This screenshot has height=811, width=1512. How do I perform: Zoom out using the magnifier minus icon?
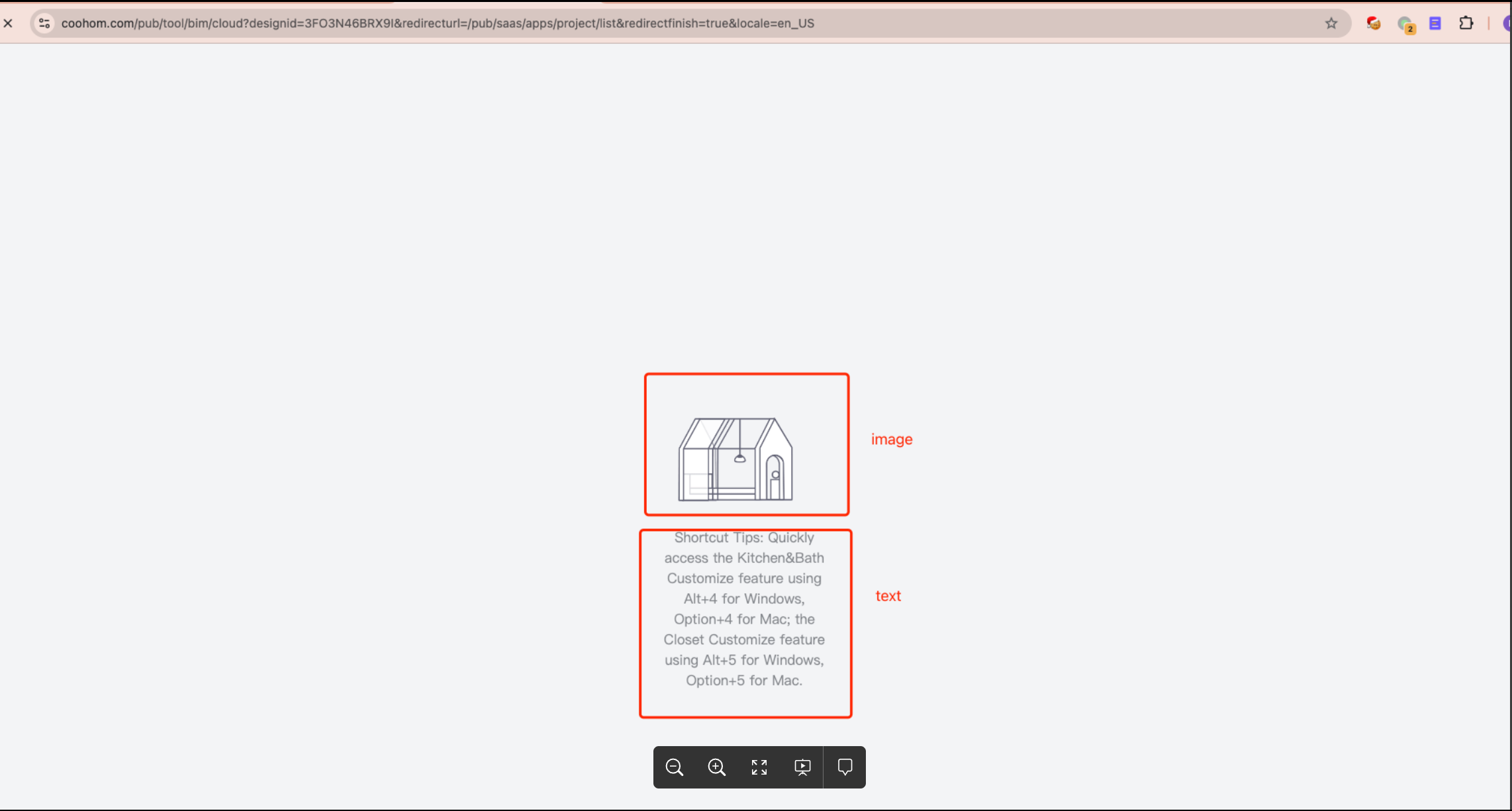(x=674, y=767)
